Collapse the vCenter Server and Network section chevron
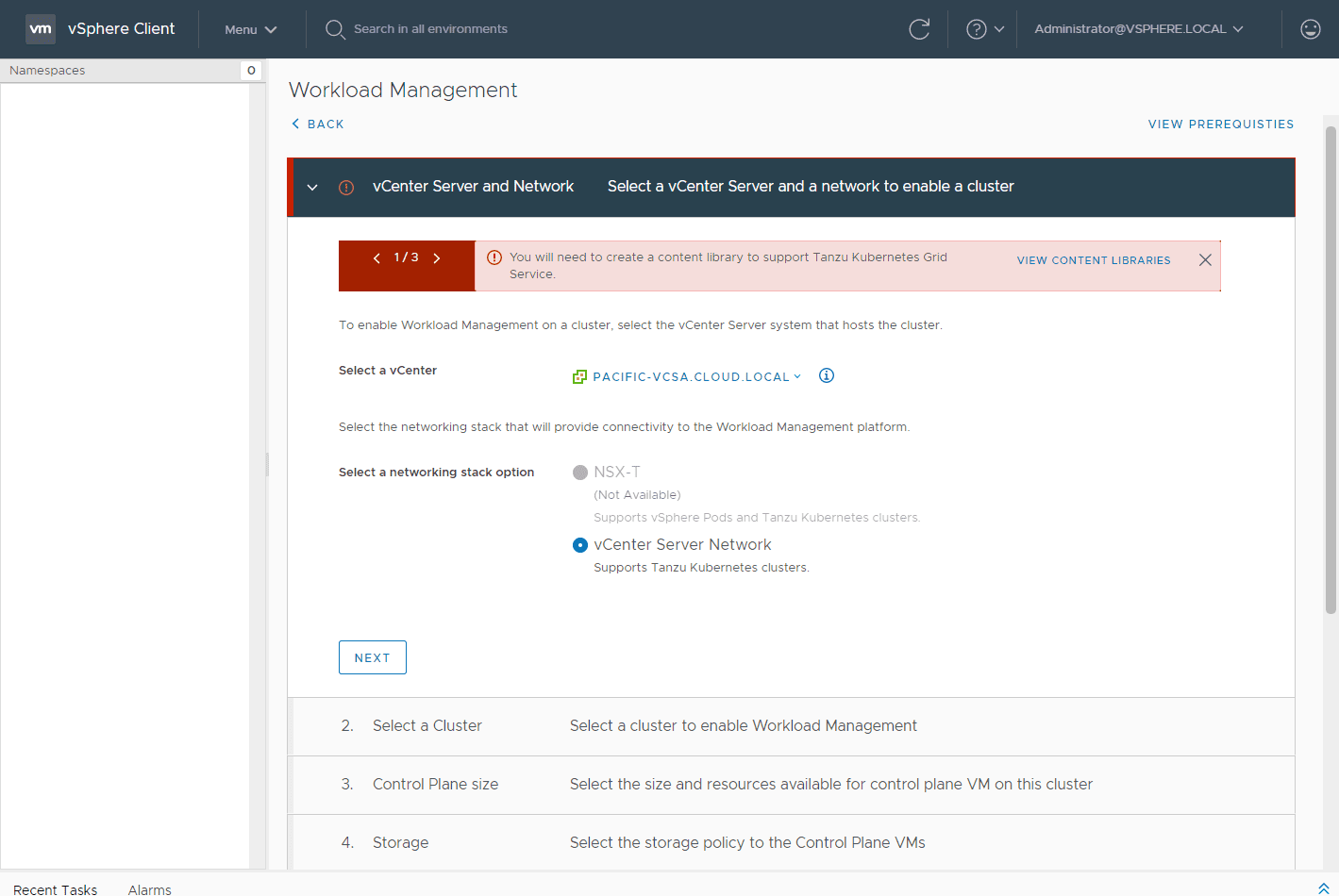 click(311, 187)
